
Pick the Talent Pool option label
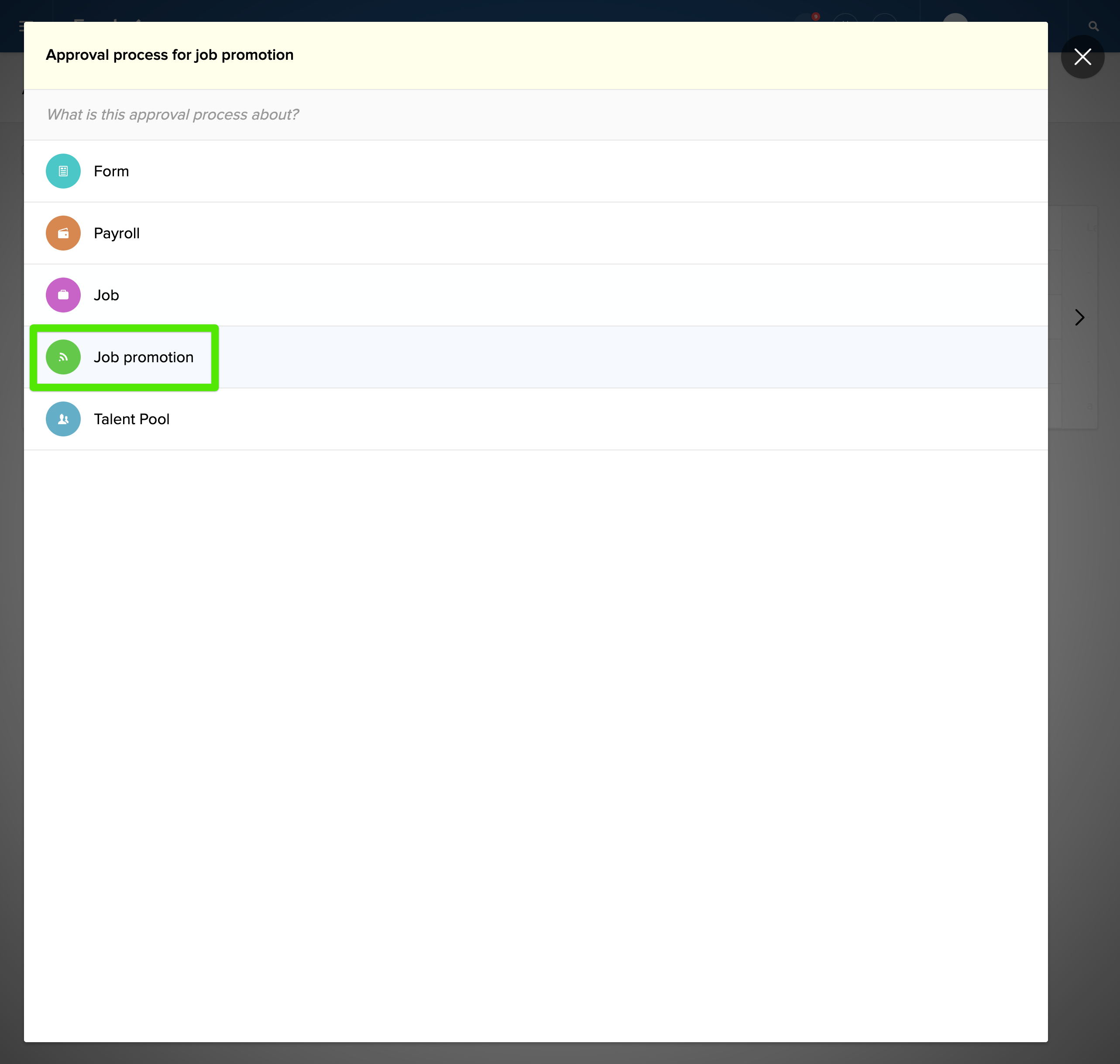131,419
